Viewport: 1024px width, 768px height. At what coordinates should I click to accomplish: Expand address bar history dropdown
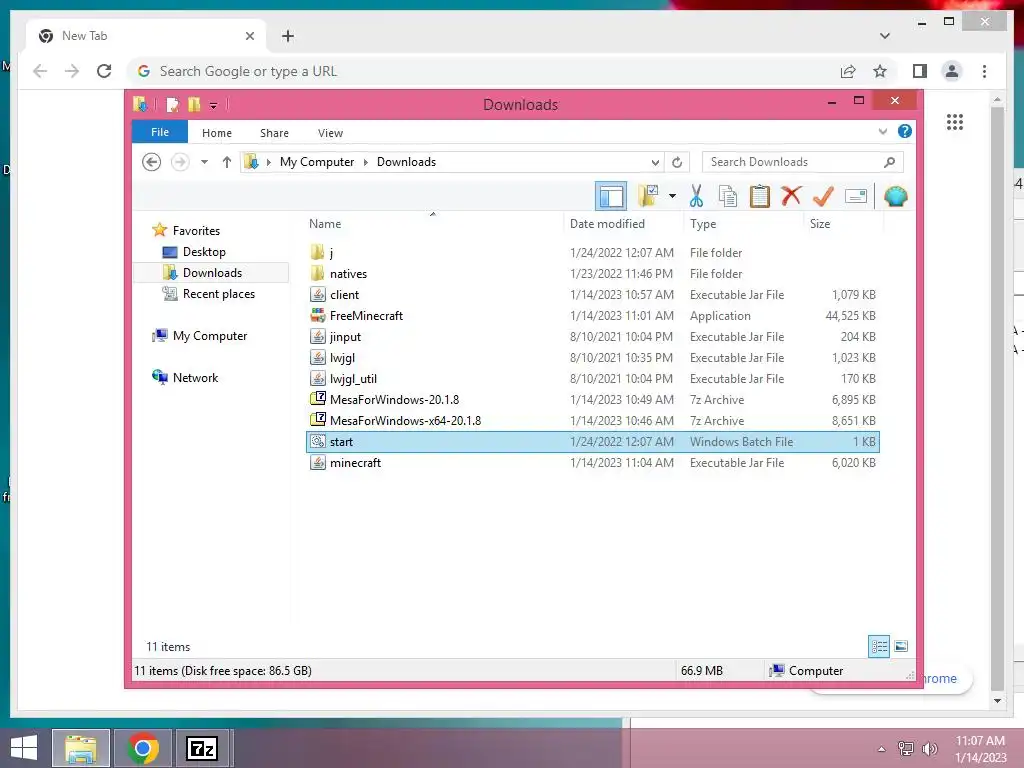click(655, 163)
